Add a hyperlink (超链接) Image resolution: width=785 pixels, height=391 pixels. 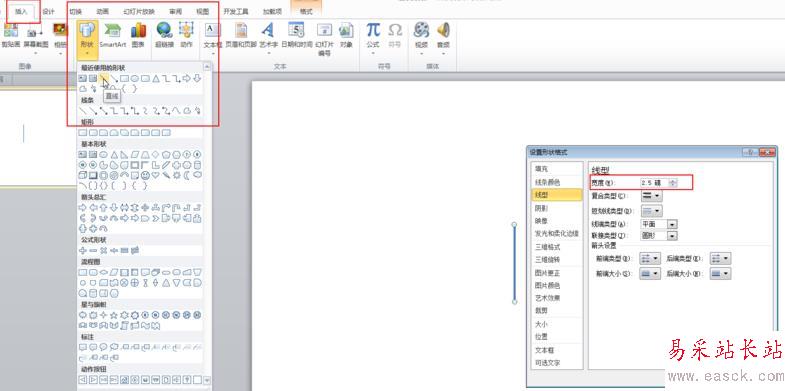(164, 35)
